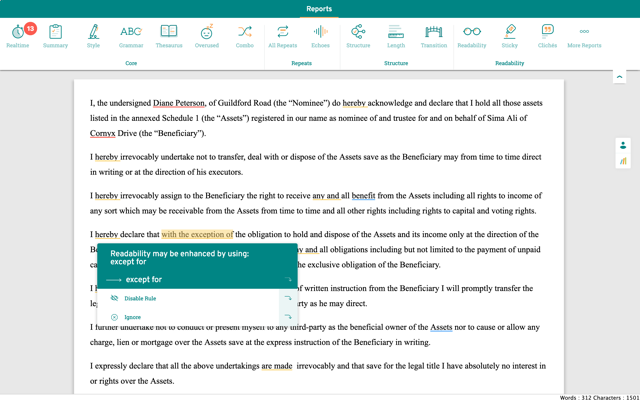The image size is (640, 400).
Task: Open the user profile side icon
Action: click(x=623, y=145)
